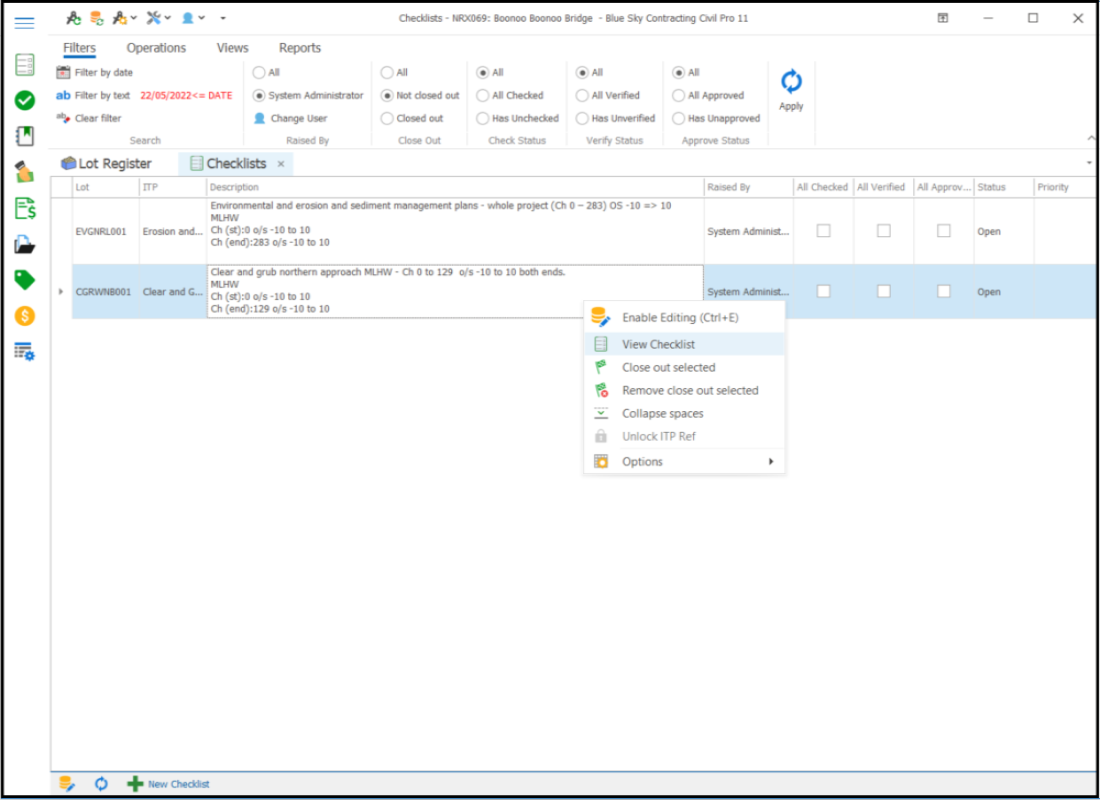Viewport: 1100px width, 800px height.
Task: Collapse the ribbon using the chevron
Action: [x=1089, y=138]
